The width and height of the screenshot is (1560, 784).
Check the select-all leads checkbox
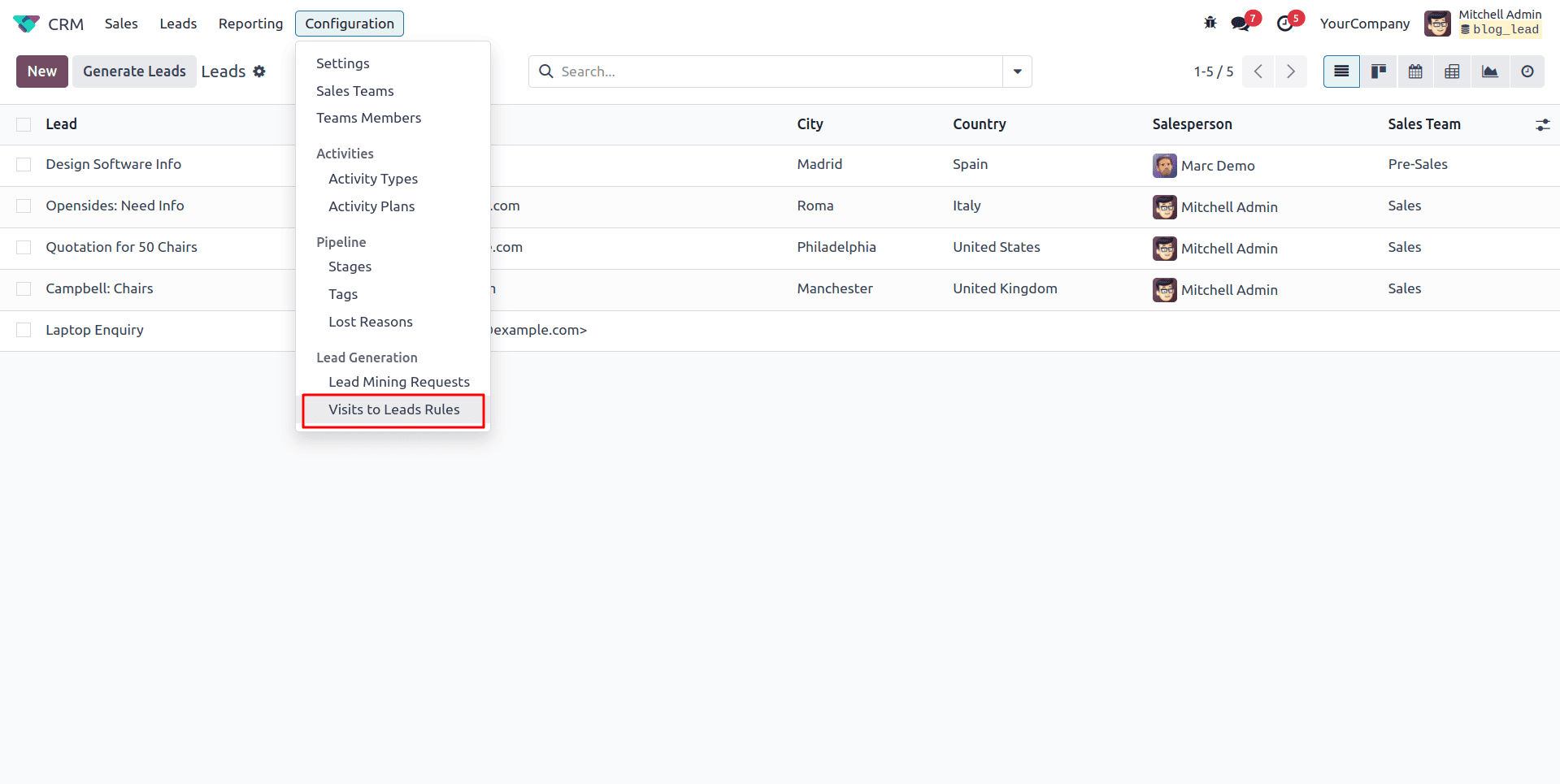[x=24, y=124]
